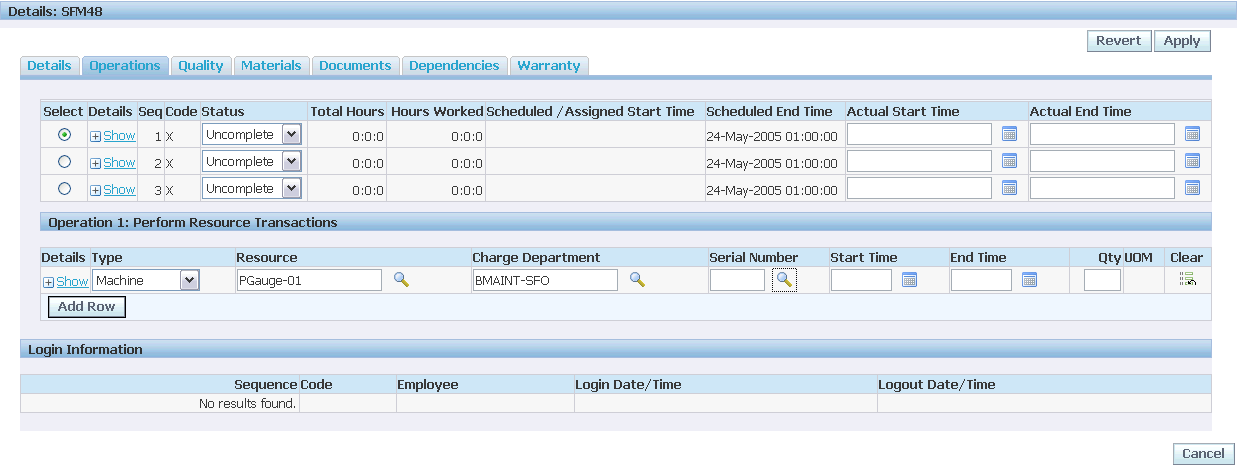Click the Cancel button

[x=1203, y=453]
